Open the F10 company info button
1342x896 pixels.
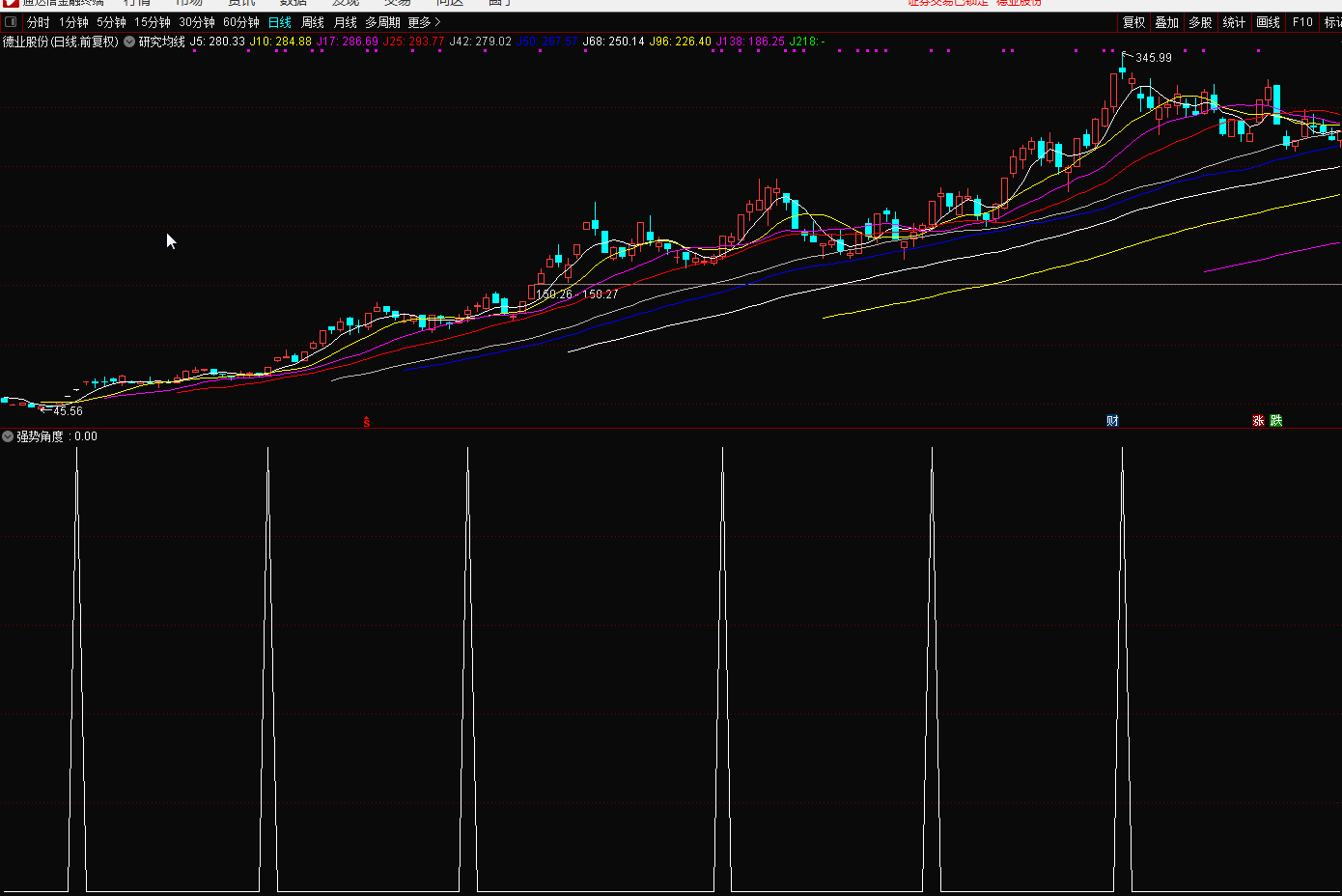click(x=1302, y=22)
